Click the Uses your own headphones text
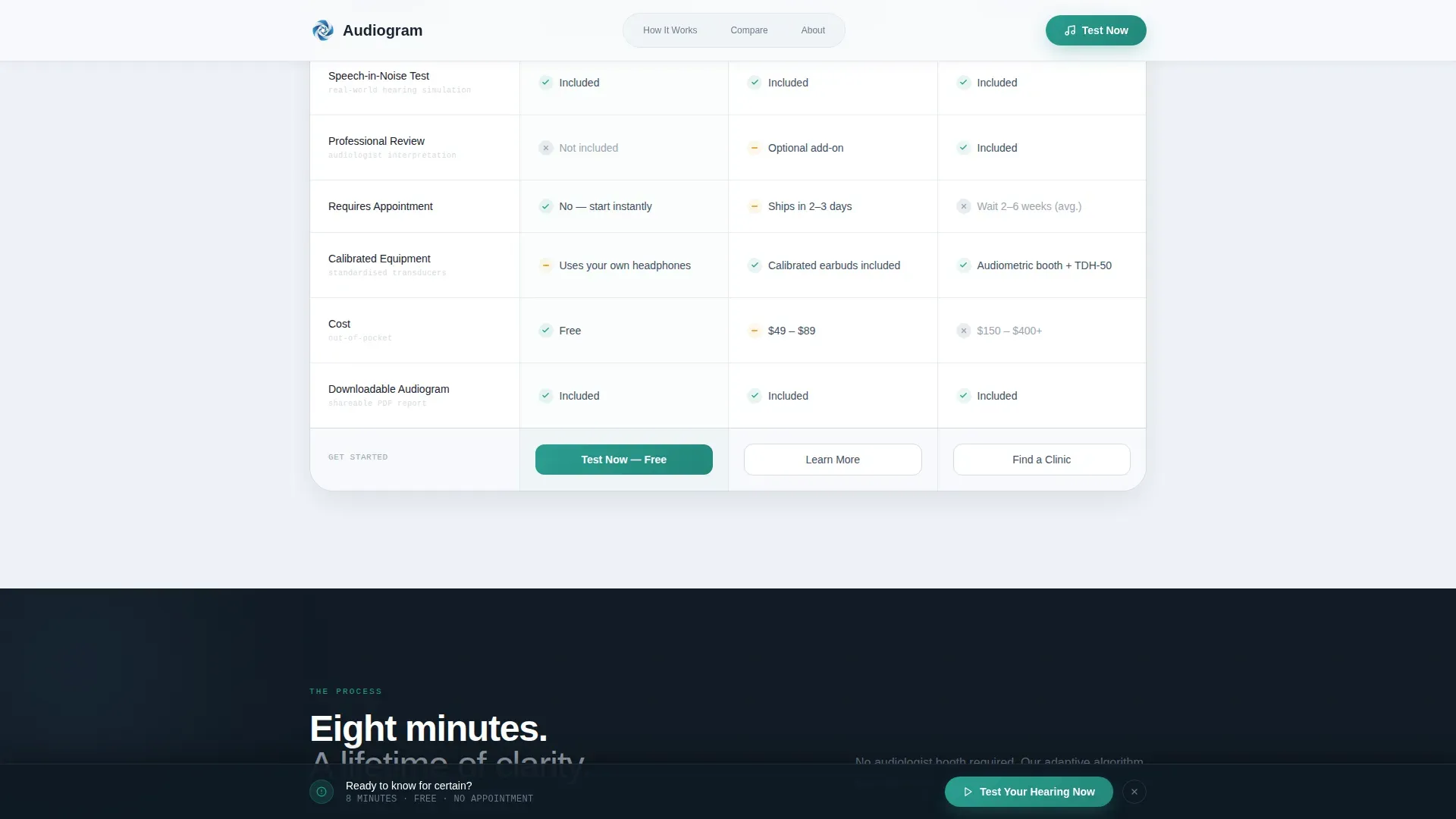Viewport: 1456px width, 819px height. point(625,265)
